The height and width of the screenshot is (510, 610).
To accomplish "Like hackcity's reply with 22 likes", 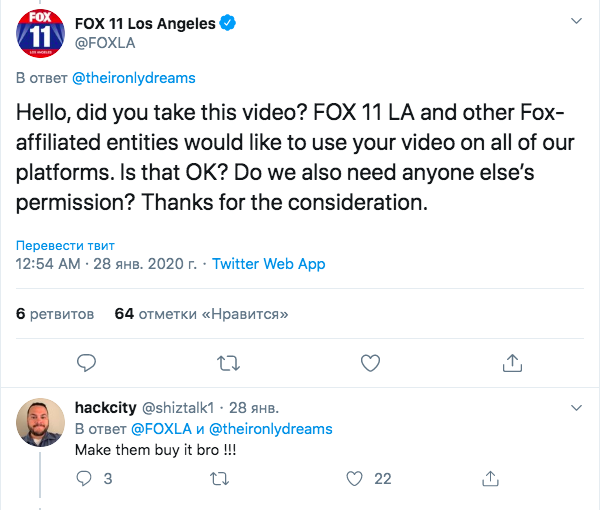I will 352,479.
